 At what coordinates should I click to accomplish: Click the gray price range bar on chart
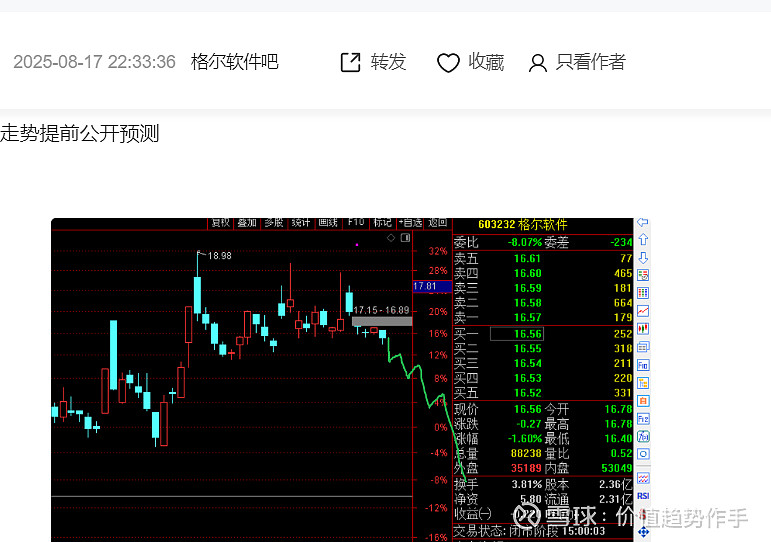pyautogui.click(x=382, y=321)
